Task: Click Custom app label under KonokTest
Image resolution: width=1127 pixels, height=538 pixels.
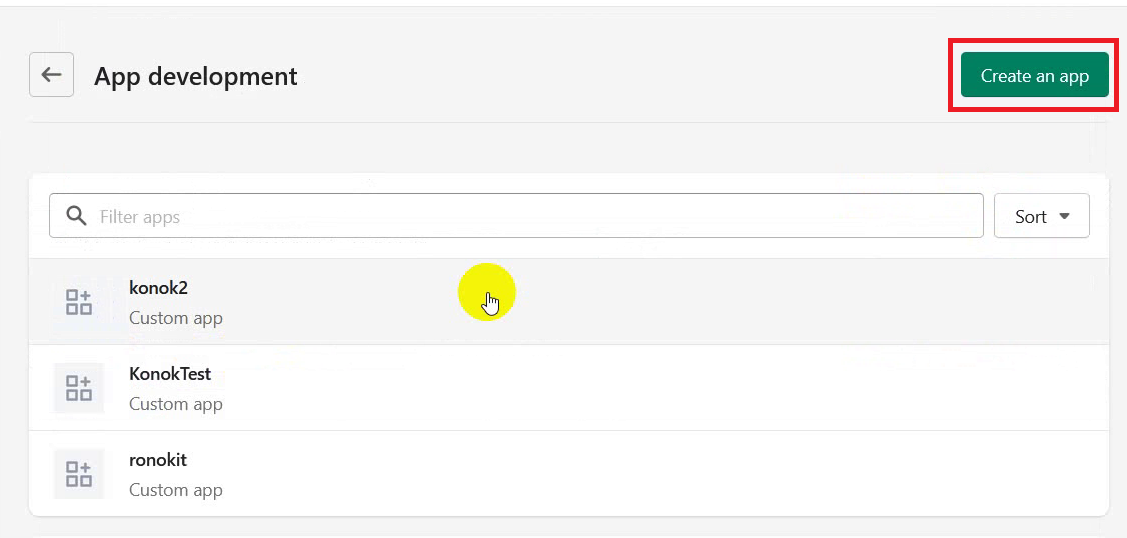Action: pyautogui.click(x=176, y=404)
